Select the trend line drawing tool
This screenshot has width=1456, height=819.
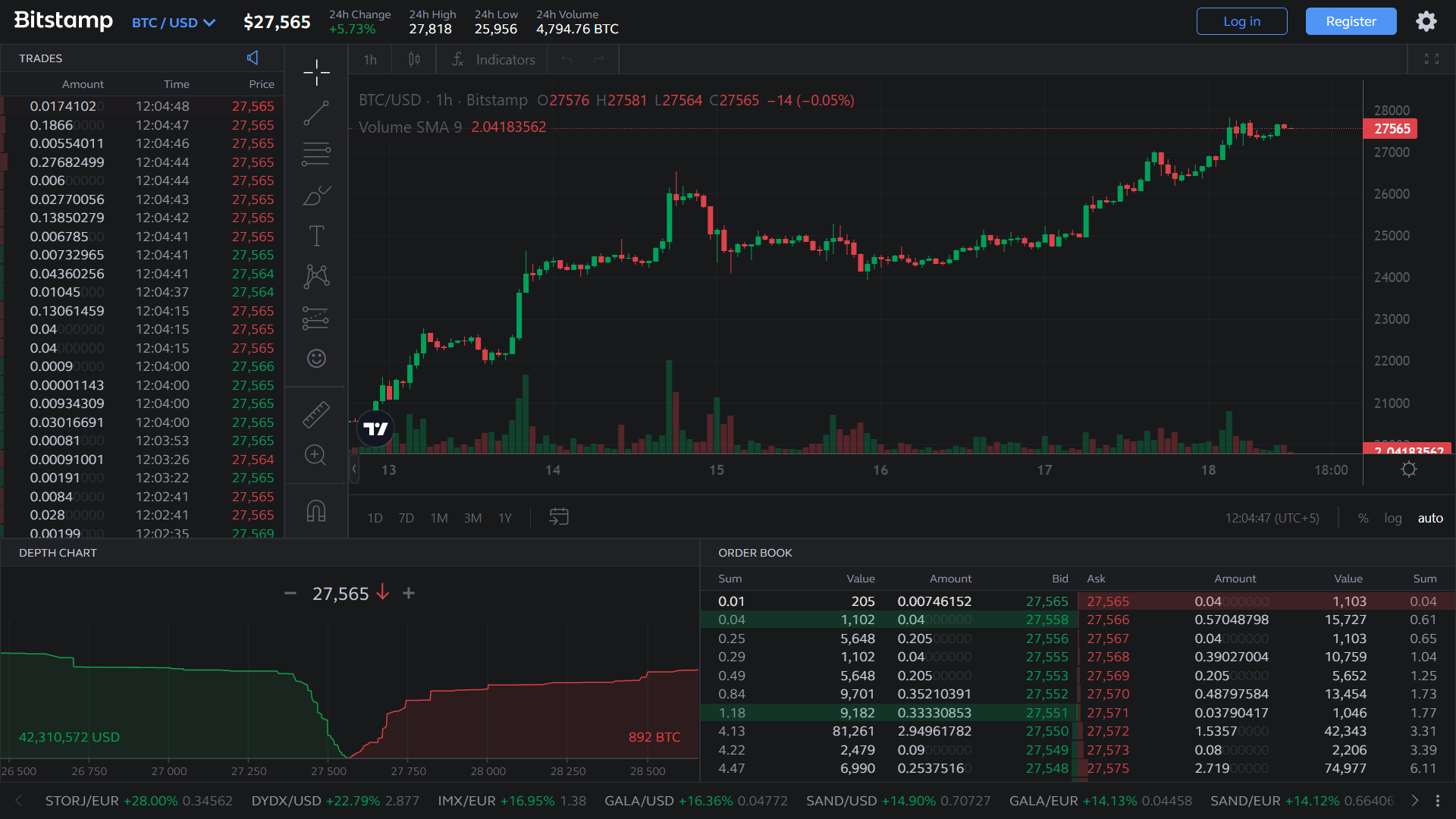point(316,114)
